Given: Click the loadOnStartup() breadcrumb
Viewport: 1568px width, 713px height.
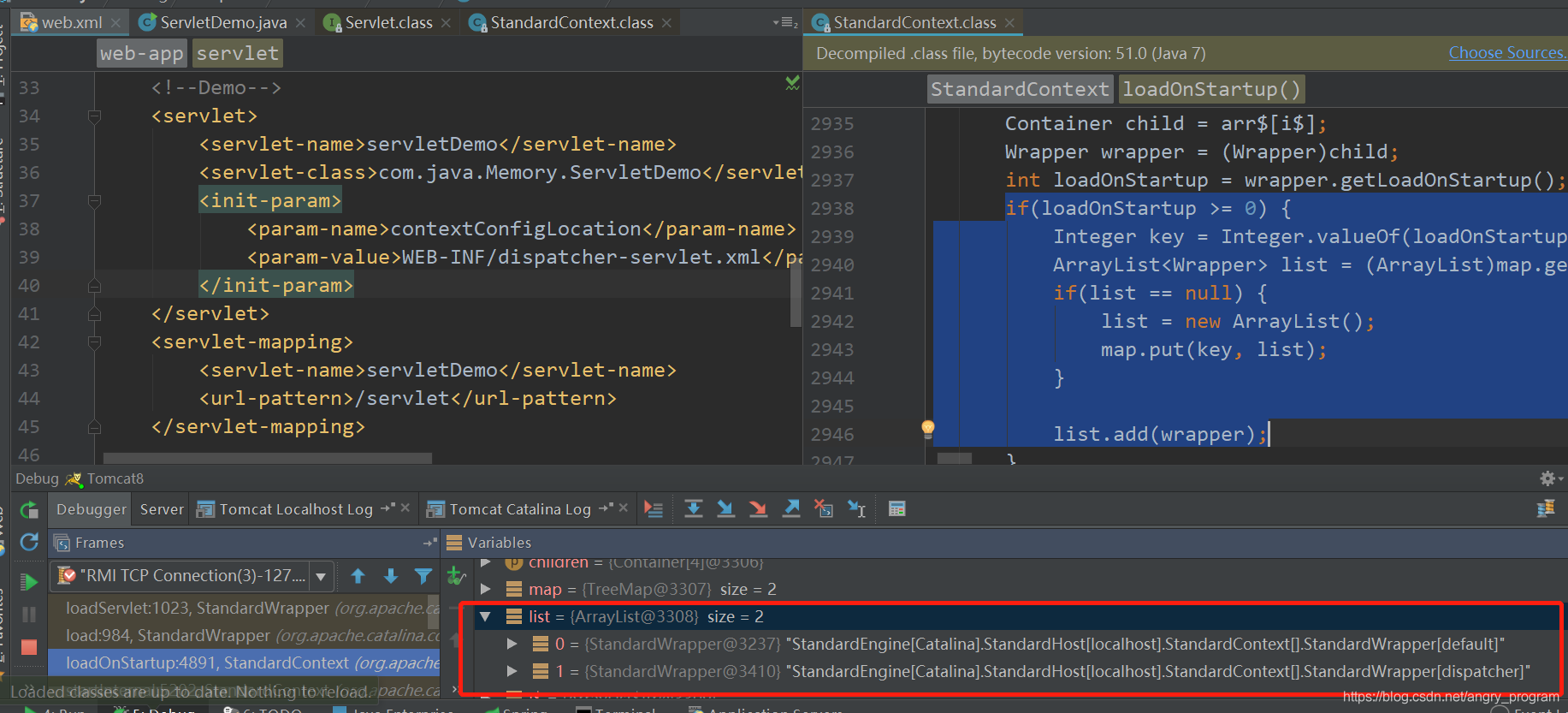Looking at the screenshot, I should (x=1210, y=89).
